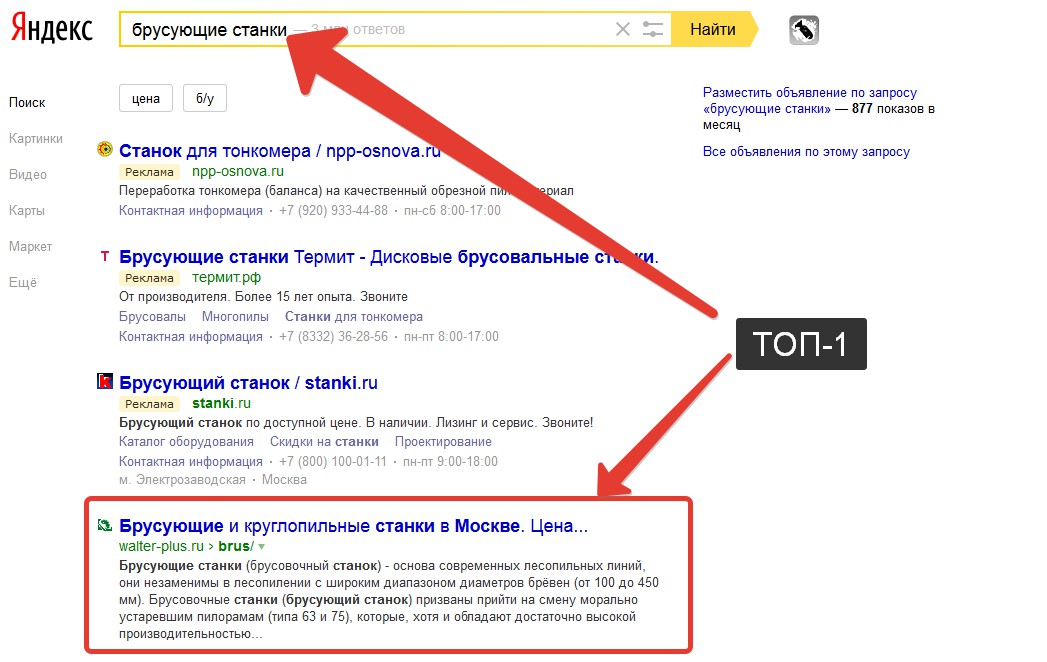Click the walter-plus.ru green favicon
Viewport: 1047px width, 662px height.
coord(105,525)
